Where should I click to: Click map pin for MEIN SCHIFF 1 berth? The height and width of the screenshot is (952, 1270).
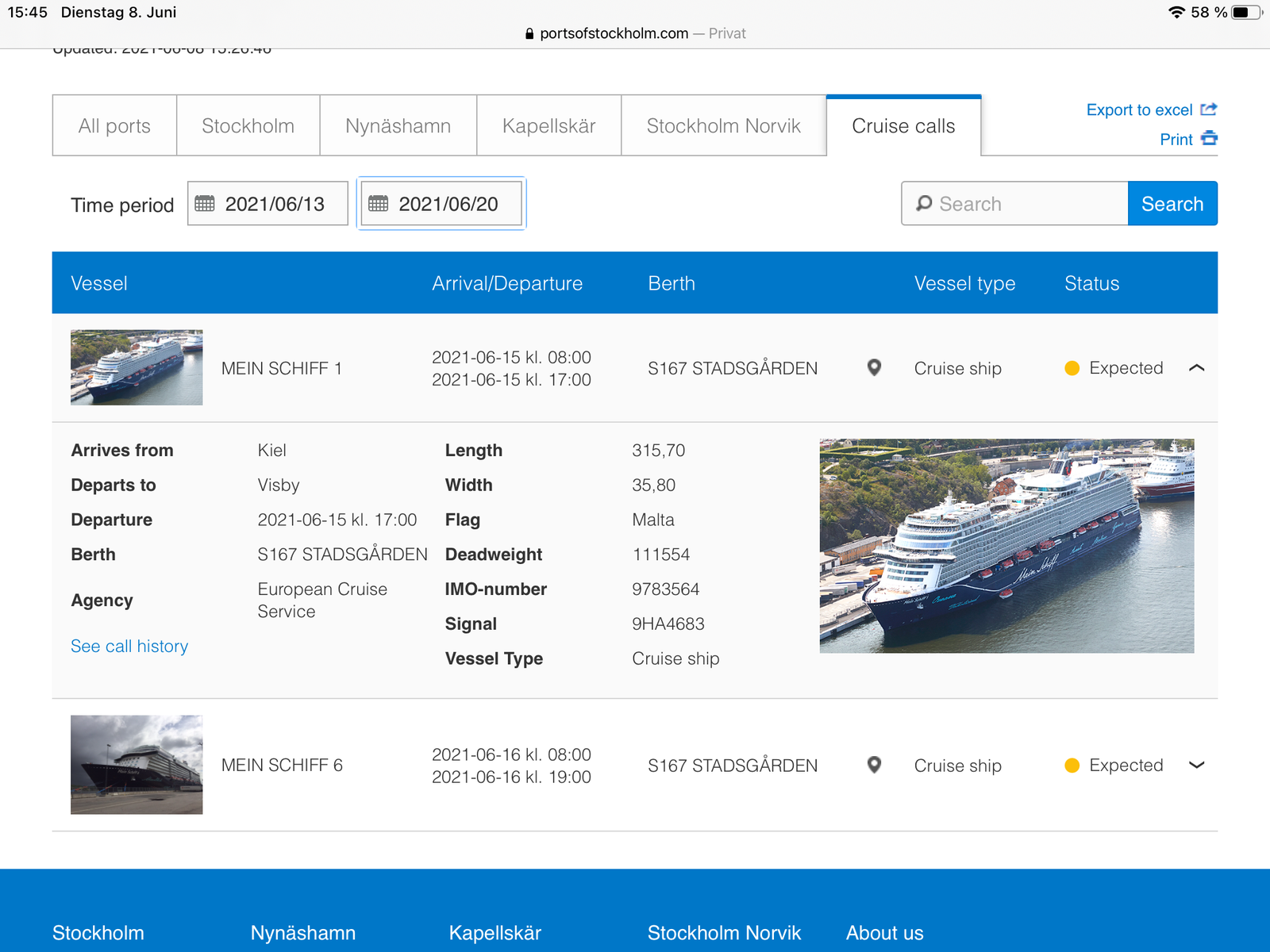coord(874,368)
